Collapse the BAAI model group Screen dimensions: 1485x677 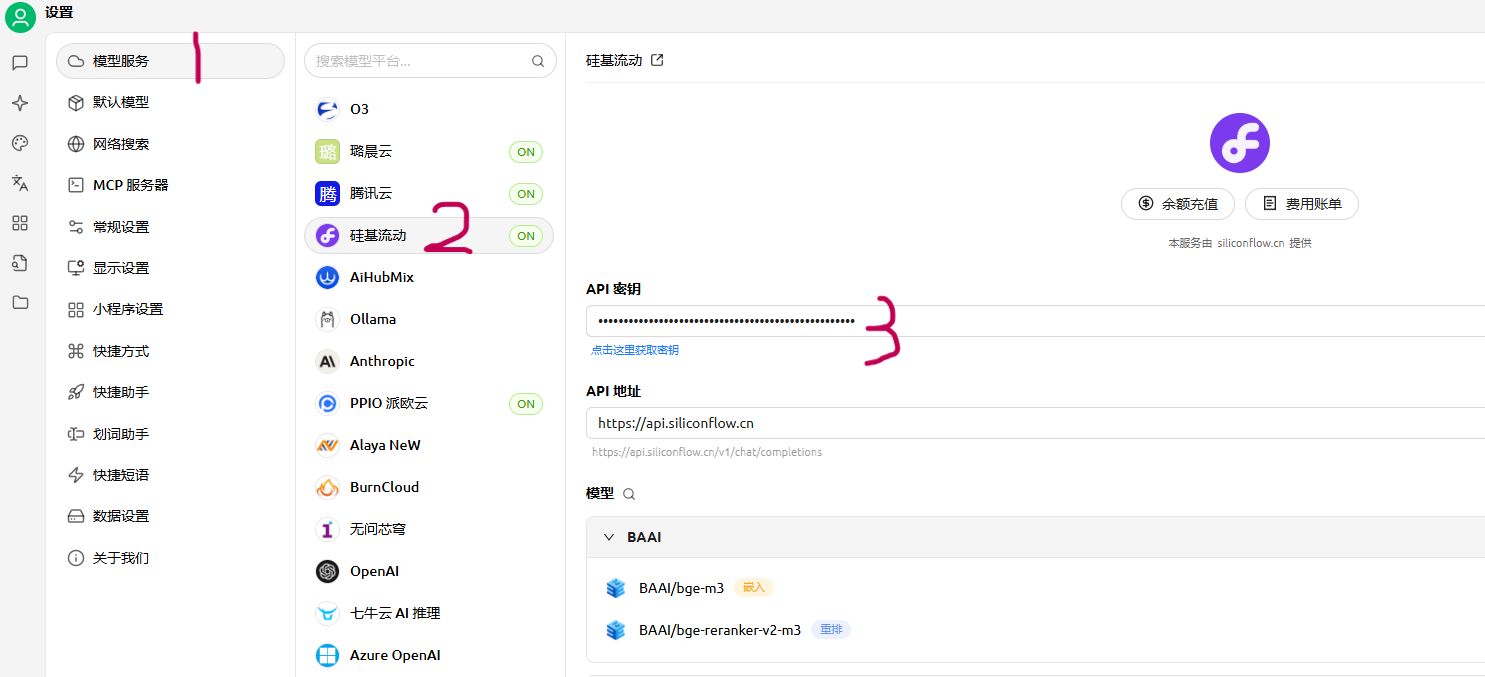(x=610, y=537)
